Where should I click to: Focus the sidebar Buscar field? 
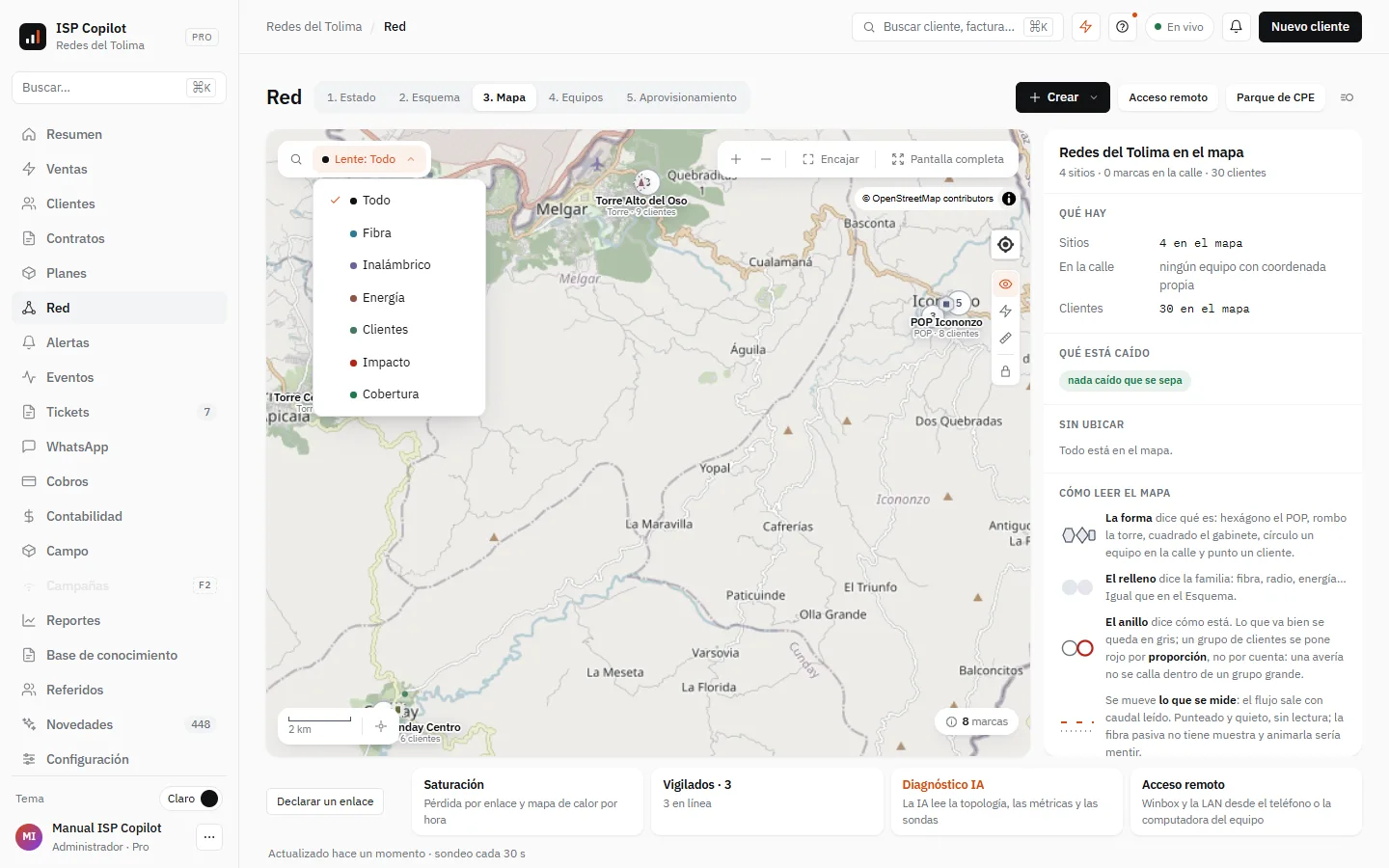(x=119, y=88)
